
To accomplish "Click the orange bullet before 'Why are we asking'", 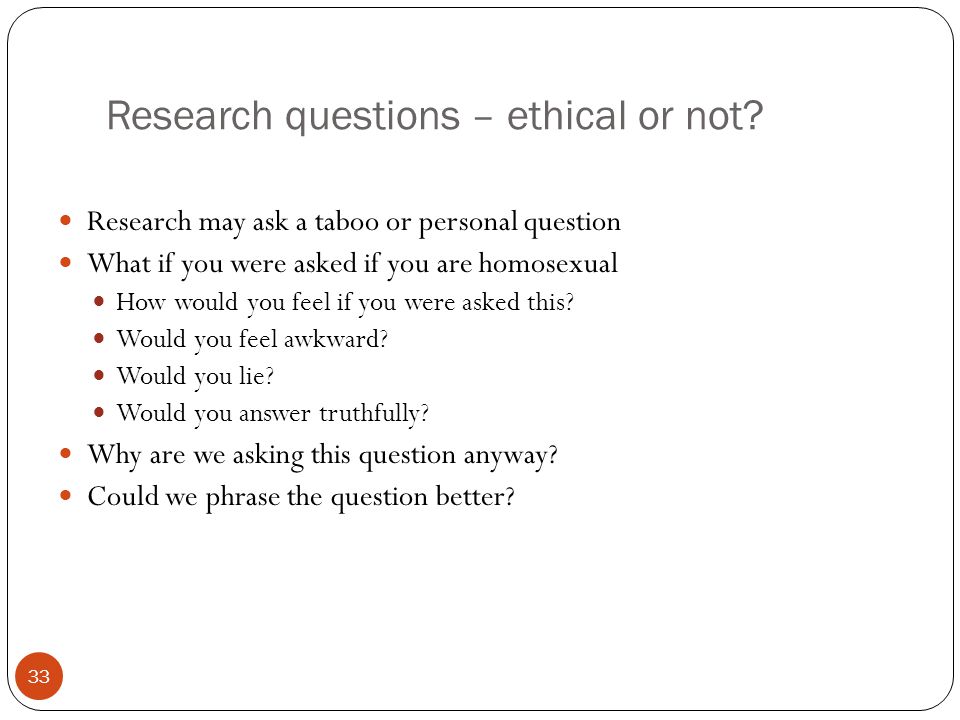I will [x=66, y=454].
